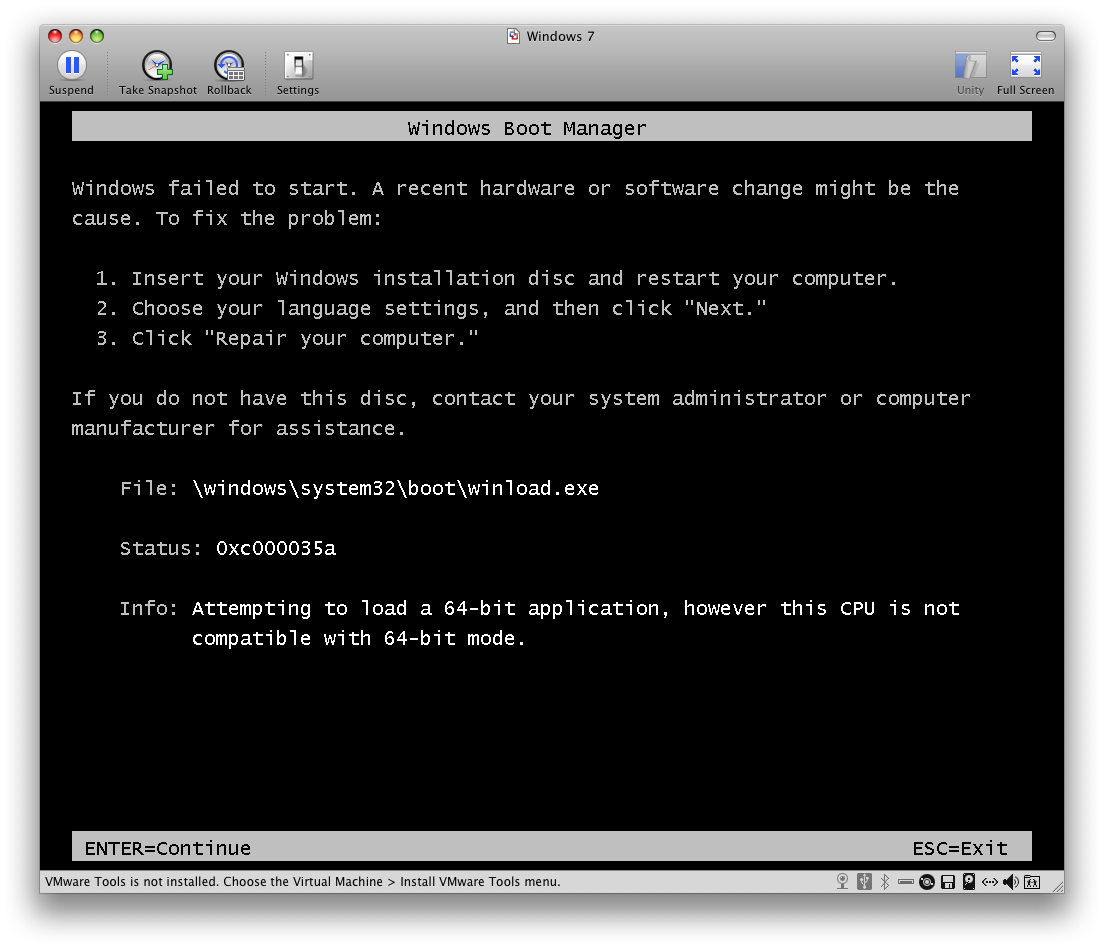This screenshot has width=1104, height=948.
Task: Click the 'VMware Tools is not installed' message
Action: [303, 881]
